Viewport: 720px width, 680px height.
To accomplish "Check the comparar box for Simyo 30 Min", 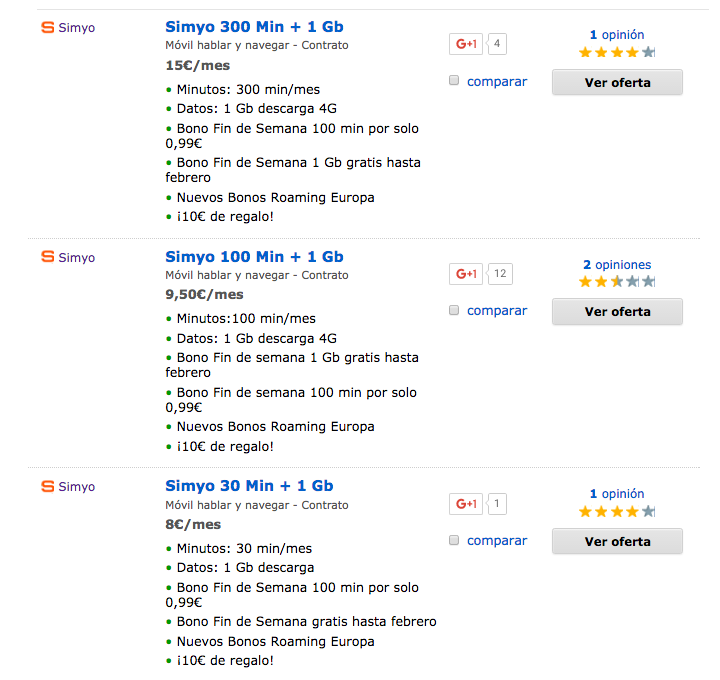I will pyautogui.click(x=454, y=540).
